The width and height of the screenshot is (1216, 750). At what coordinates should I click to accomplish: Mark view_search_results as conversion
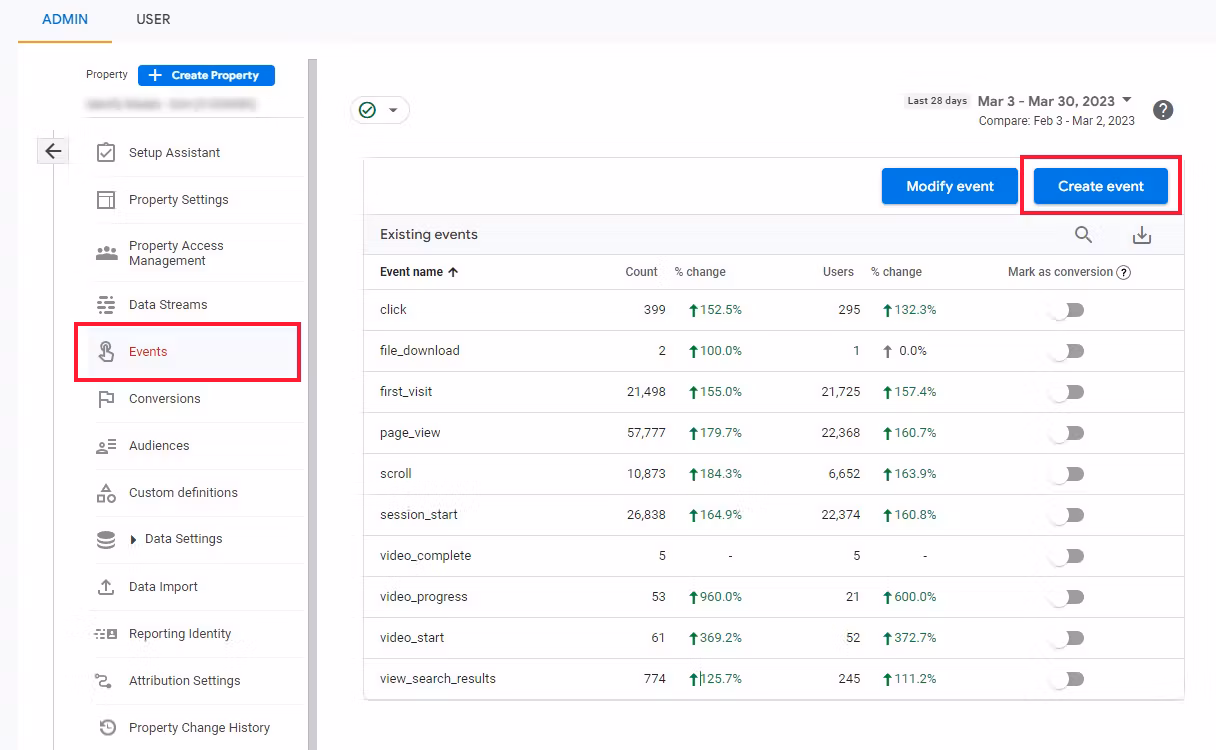[x=1066, y=678]
